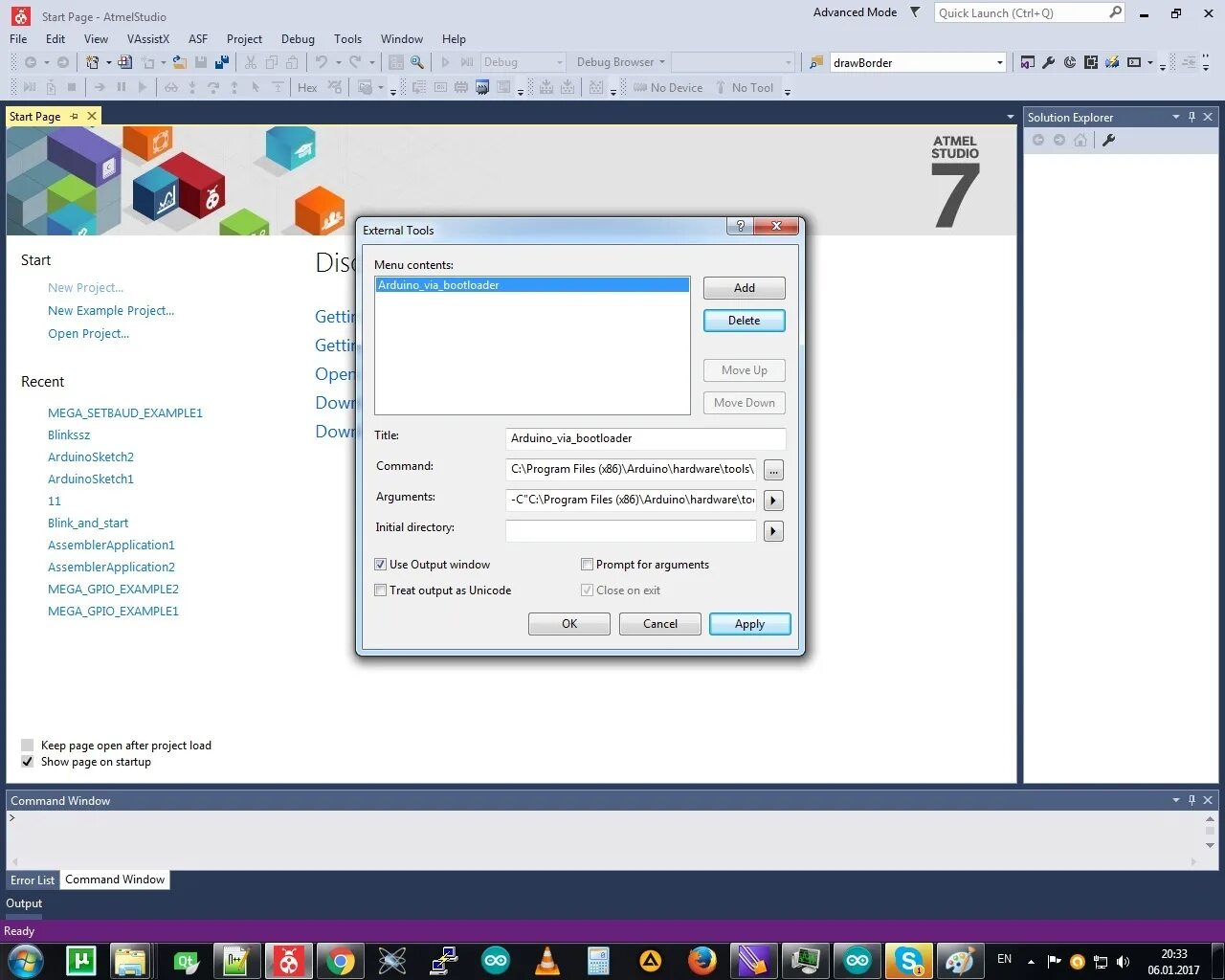This screenshot has width=1225, height=980.
Task: Open Arguments field macro arrow menu
Action: pos(774,501)
